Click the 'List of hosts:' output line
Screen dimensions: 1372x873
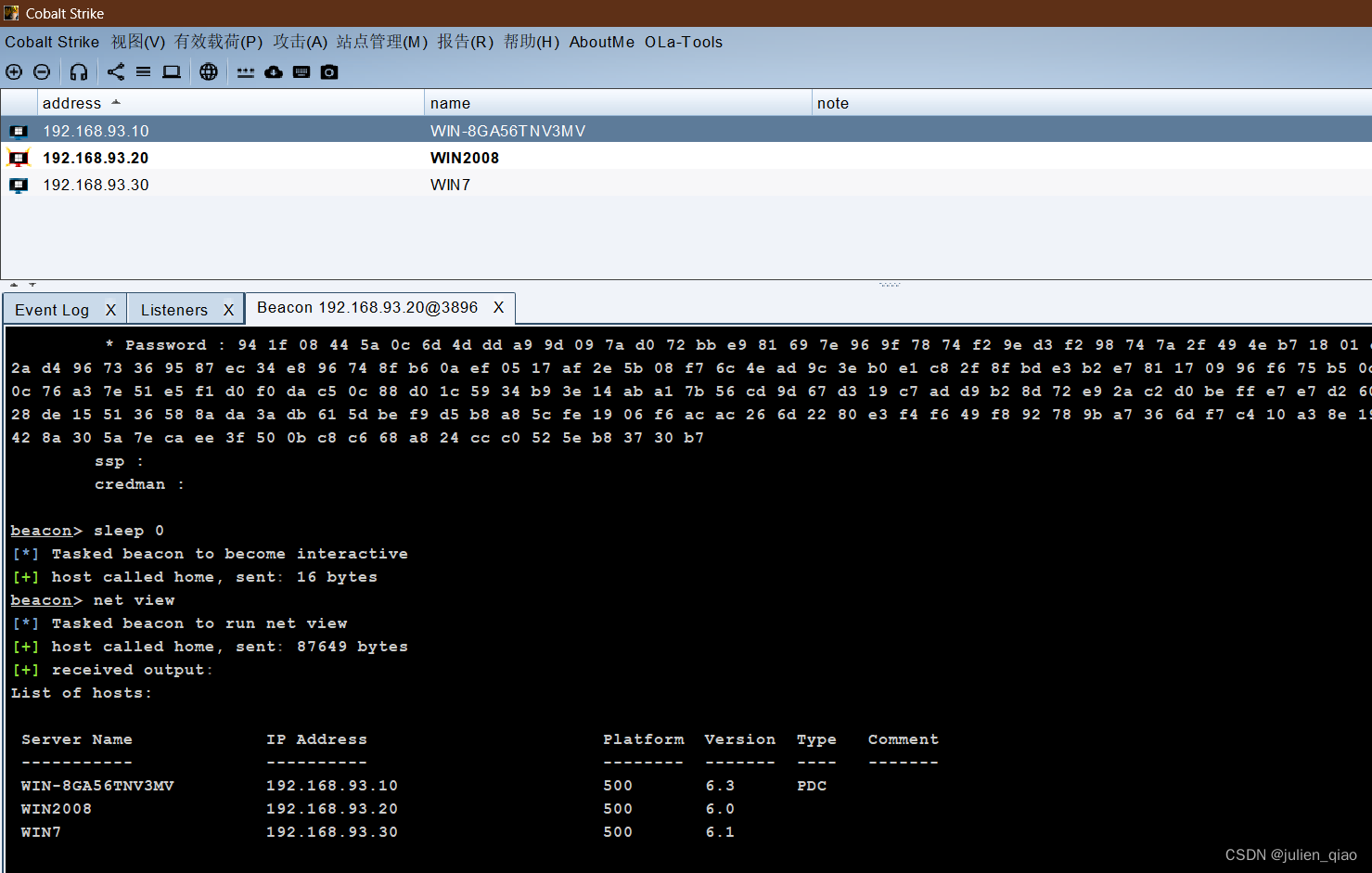click(81, 693)
